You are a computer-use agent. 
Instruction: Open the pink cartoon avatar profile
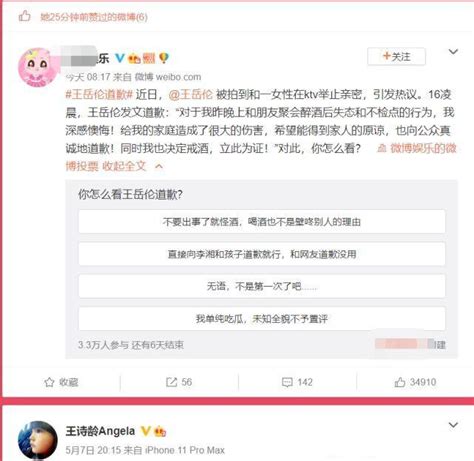coord(37,67)
